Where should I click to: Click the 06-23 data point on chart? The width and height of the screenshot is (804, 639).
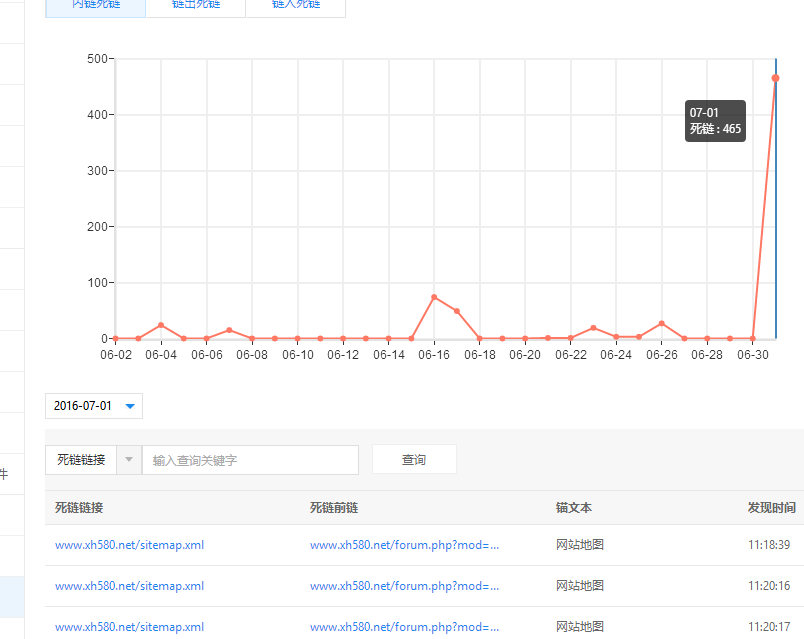[x=593, y=328]
